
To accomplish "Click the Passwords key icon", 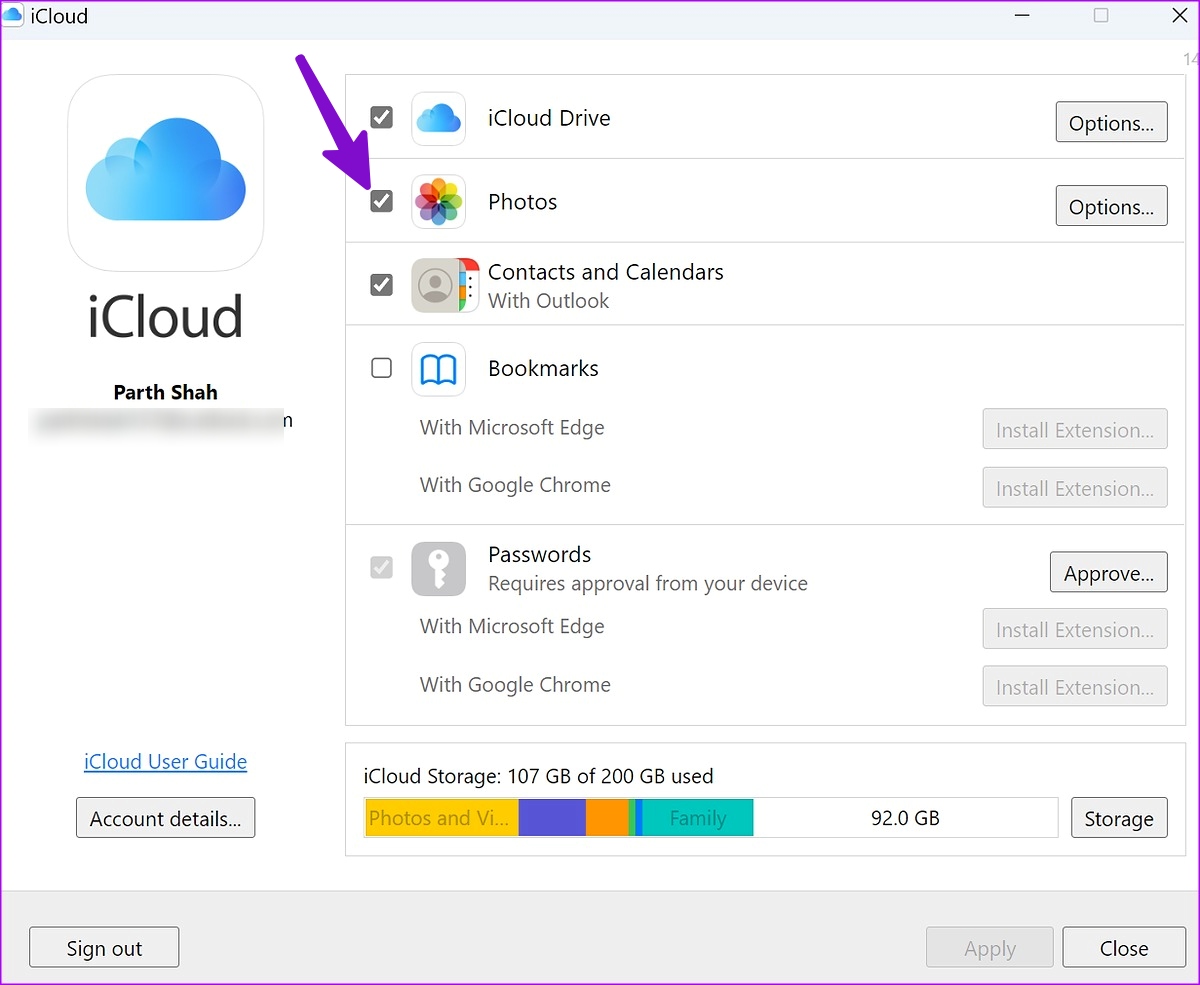I will [x=438, y=569].
